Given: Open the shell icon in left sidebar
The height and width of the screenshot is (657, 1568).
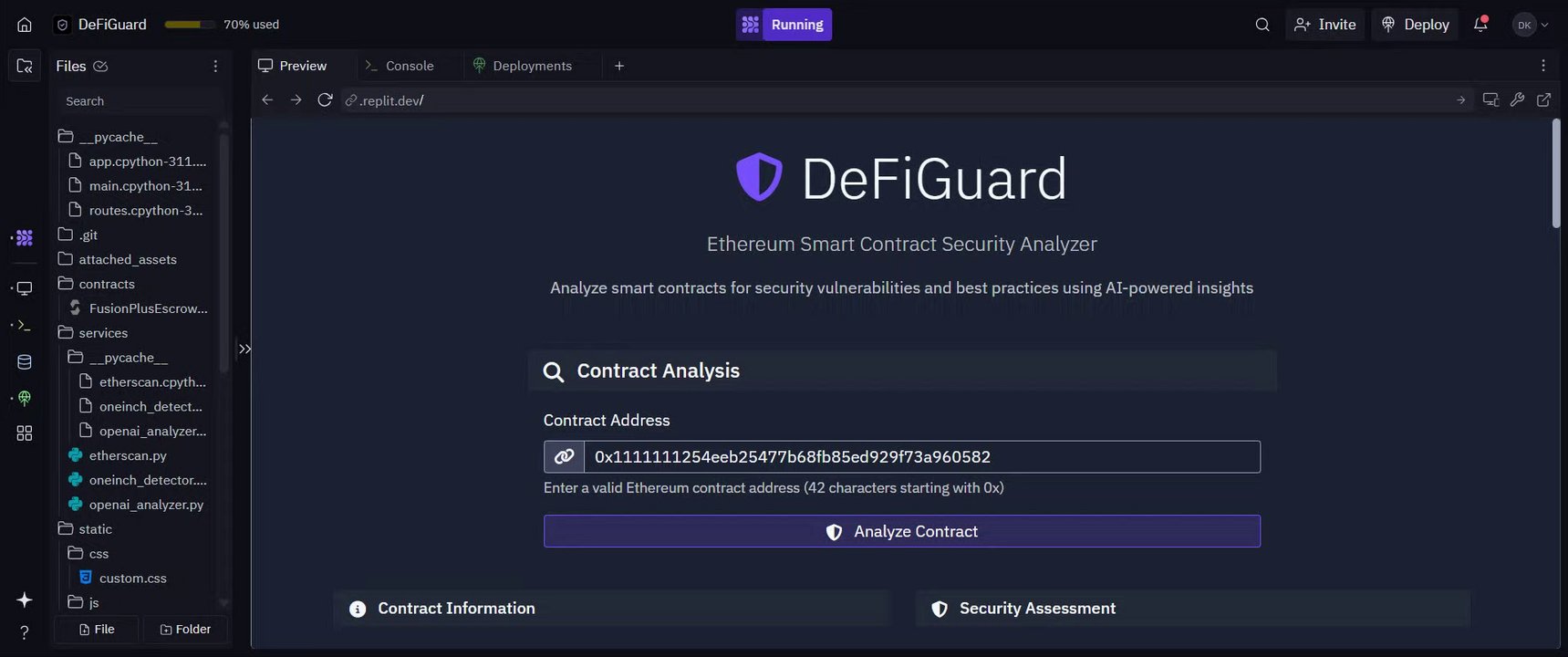Looking at the screenshot, I should pos(25,325).
